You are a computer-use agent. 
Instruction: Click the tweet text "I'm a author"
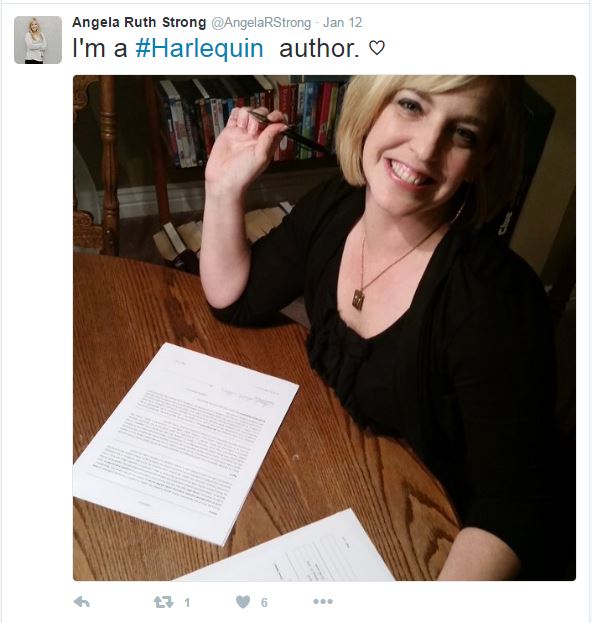(x=216, y=48)
